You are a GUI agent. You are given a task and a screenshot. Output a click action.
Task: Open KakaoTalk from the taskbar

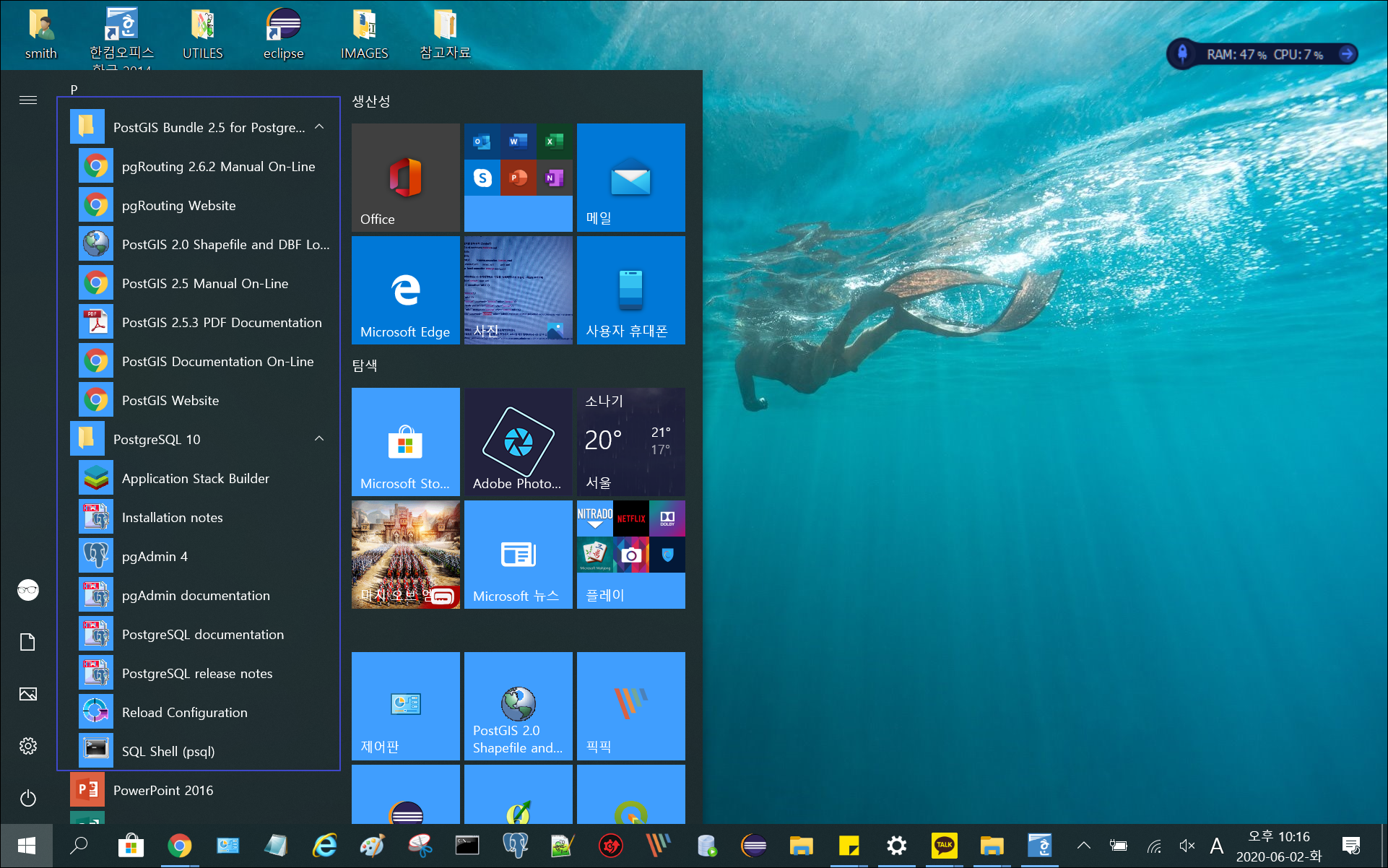click(x=944, y=846)
